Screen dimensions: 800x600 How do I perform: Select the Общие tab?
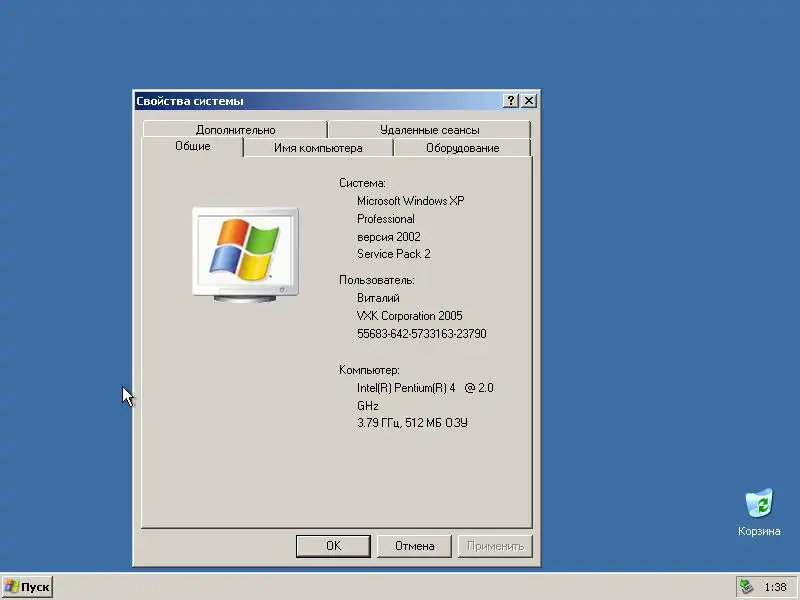[192, 146]
